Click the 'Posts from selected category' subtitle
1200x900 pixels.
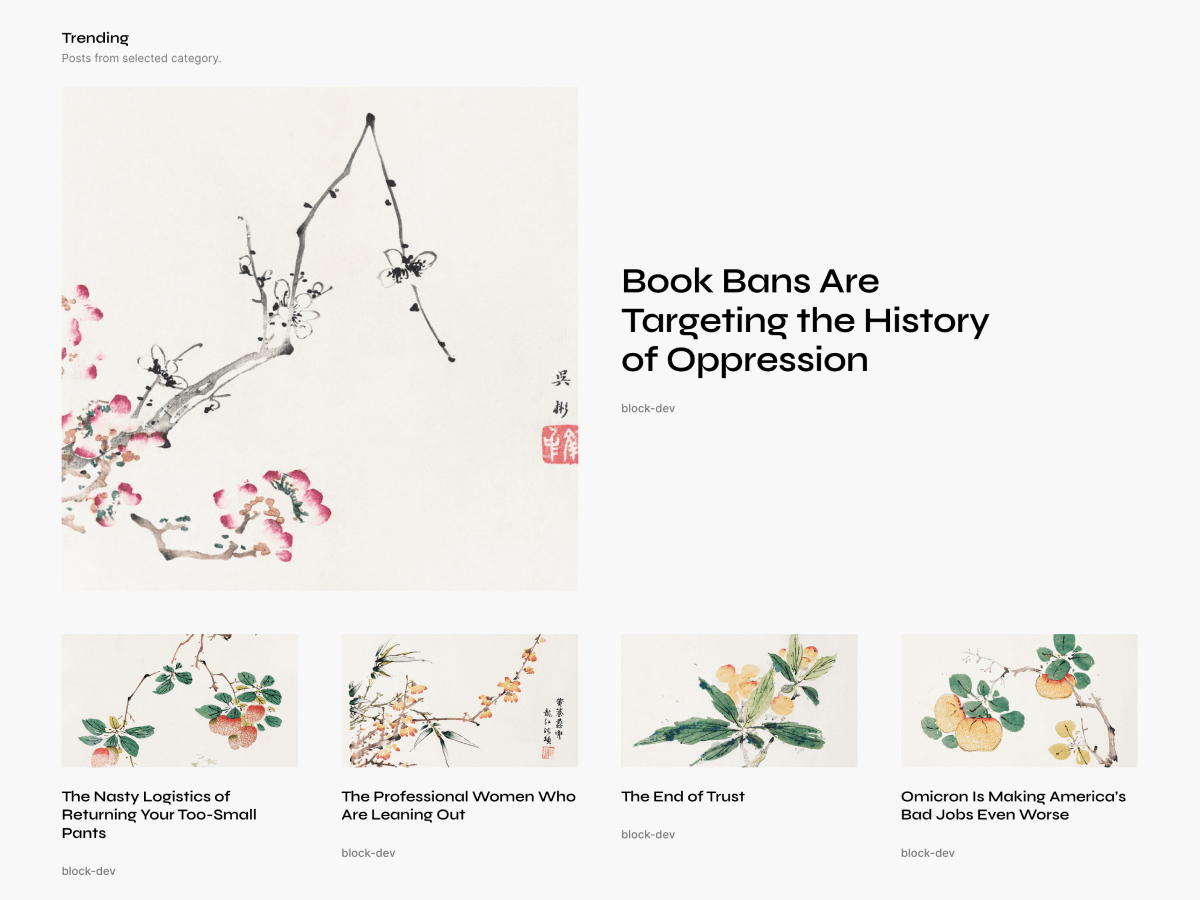pos(141,58)
